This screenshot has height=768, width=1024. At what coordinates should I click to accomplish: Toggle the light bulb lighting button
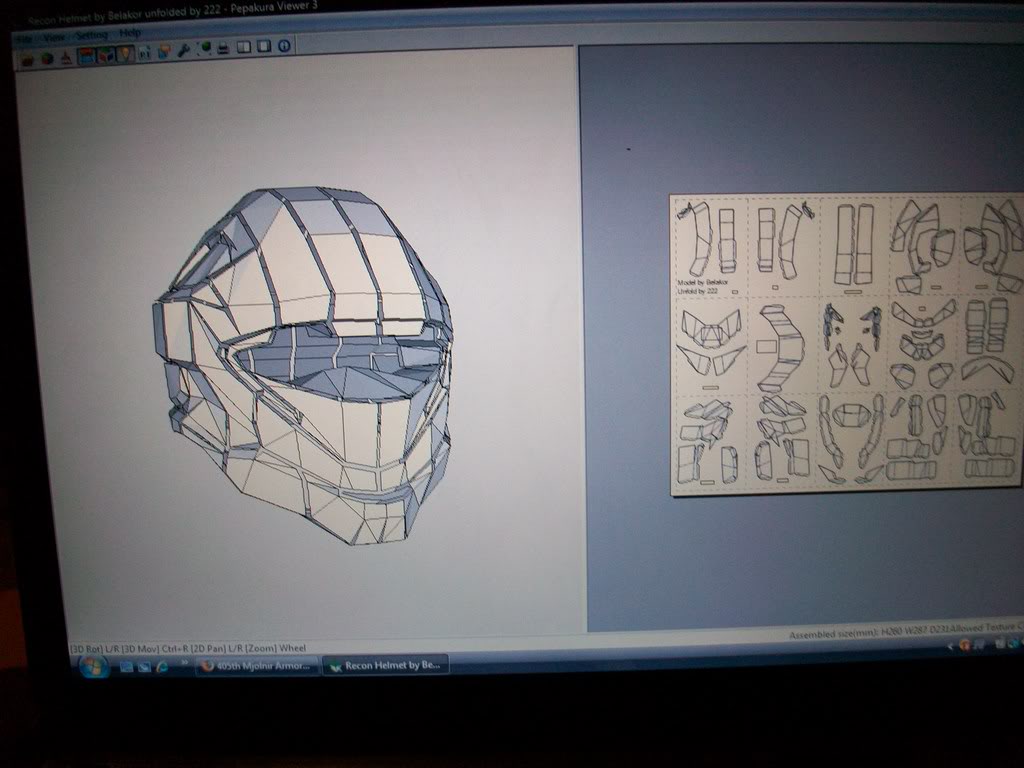coord(125,54)
